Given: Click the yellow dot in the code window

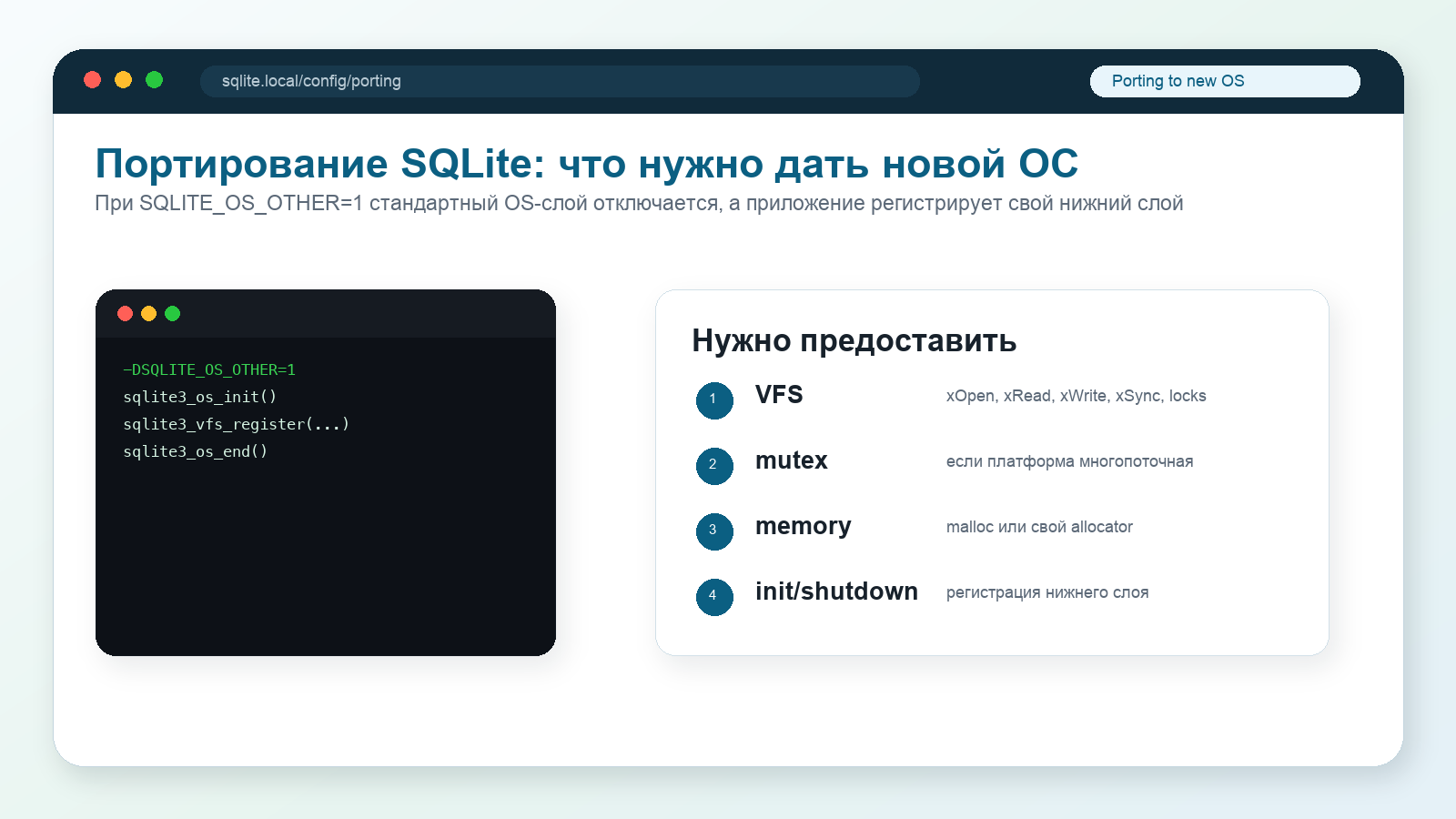Looking at the screenshot, I should [149, 314].
